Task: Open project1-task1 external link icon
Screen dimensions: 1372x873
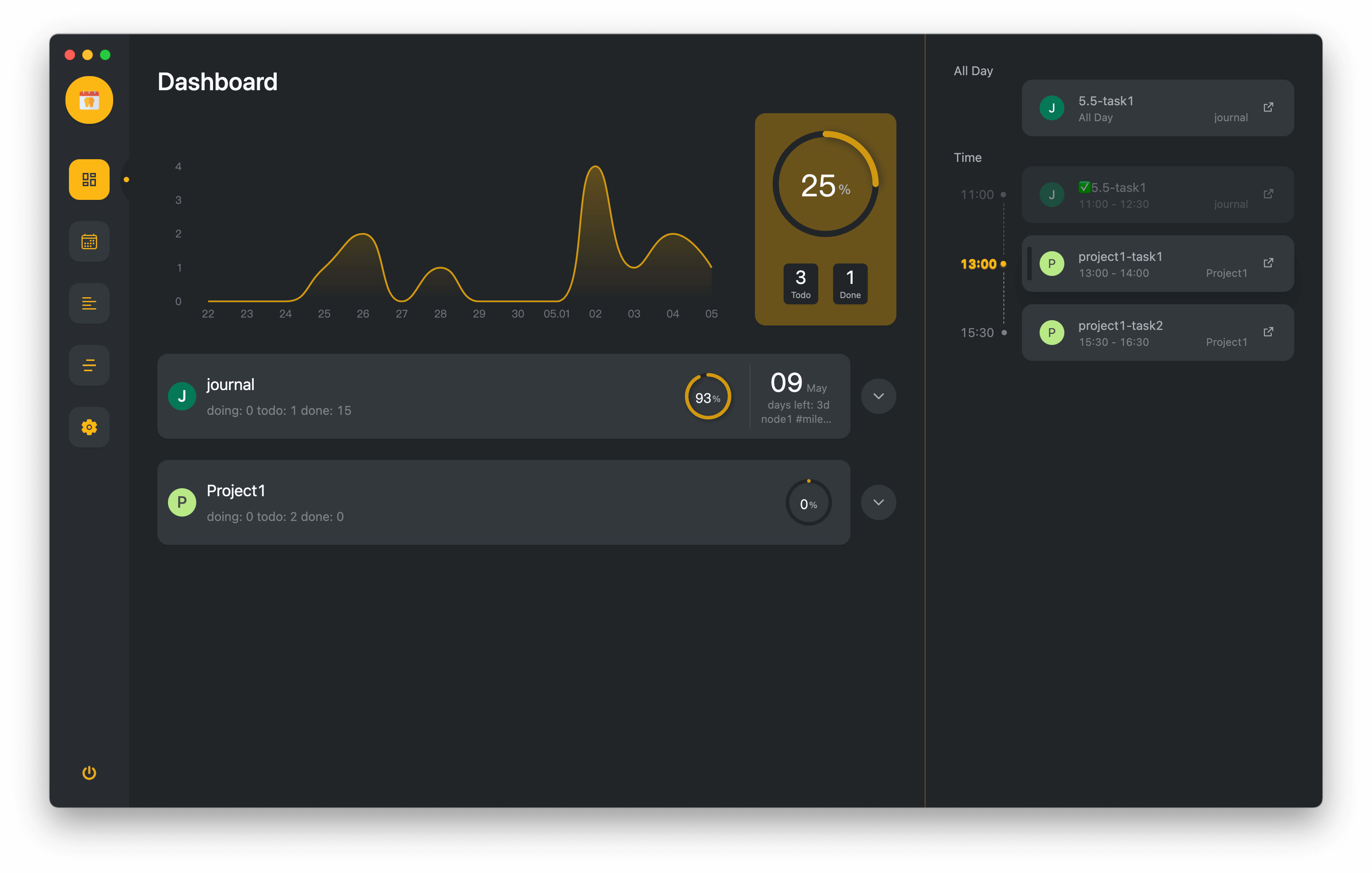Action: (1268, 263)
